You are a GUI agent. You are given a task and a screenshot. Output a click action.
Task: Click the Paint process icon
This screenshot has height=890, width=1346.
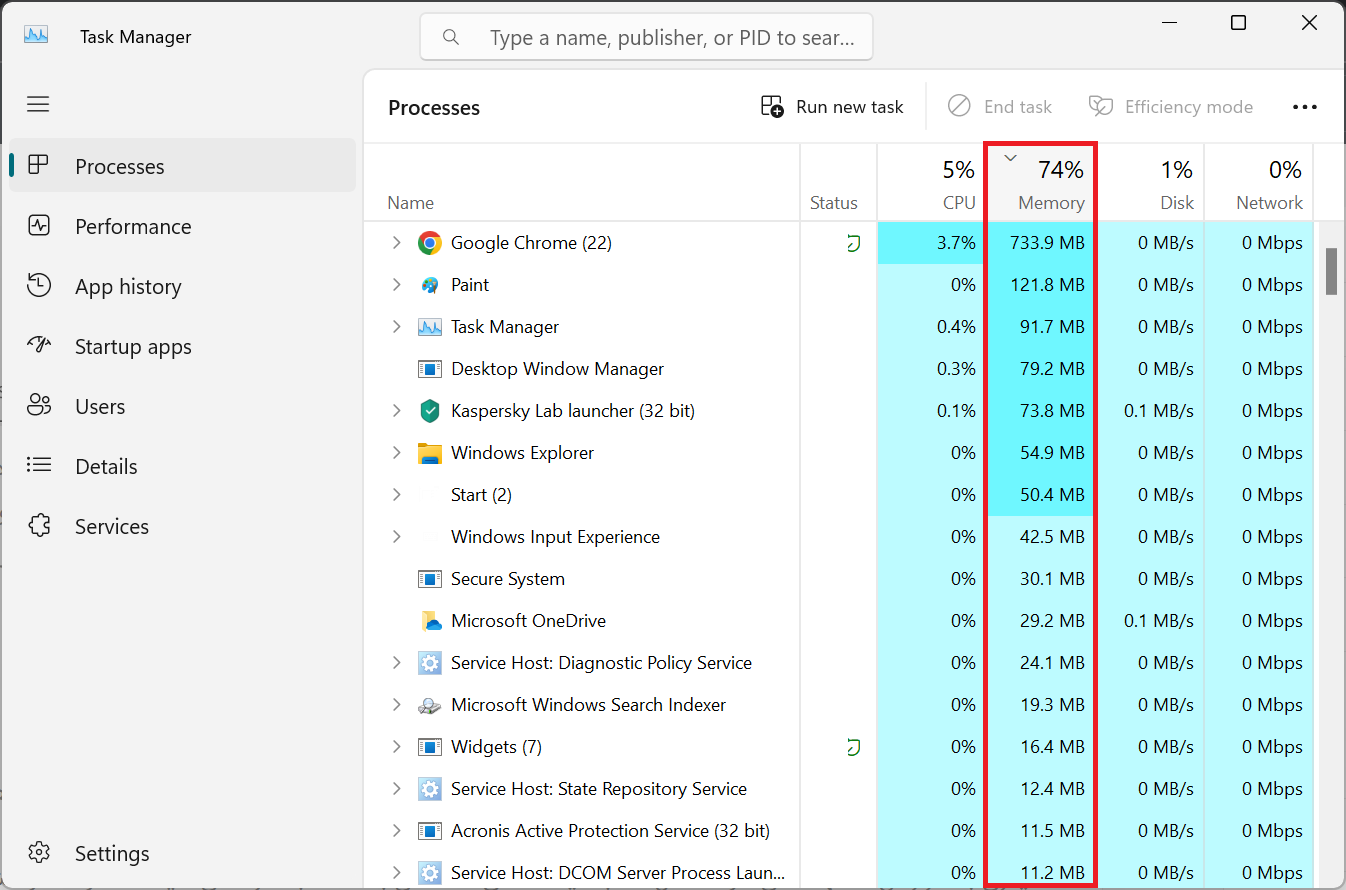[x=430, y=285]
